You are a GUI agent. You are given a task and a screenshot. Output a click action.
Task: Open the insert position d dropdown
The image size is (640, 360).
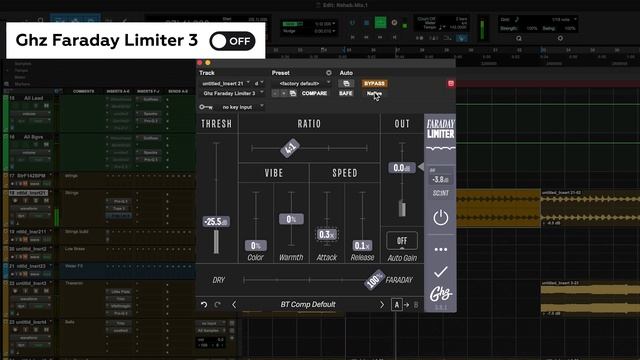click(259, 83)
